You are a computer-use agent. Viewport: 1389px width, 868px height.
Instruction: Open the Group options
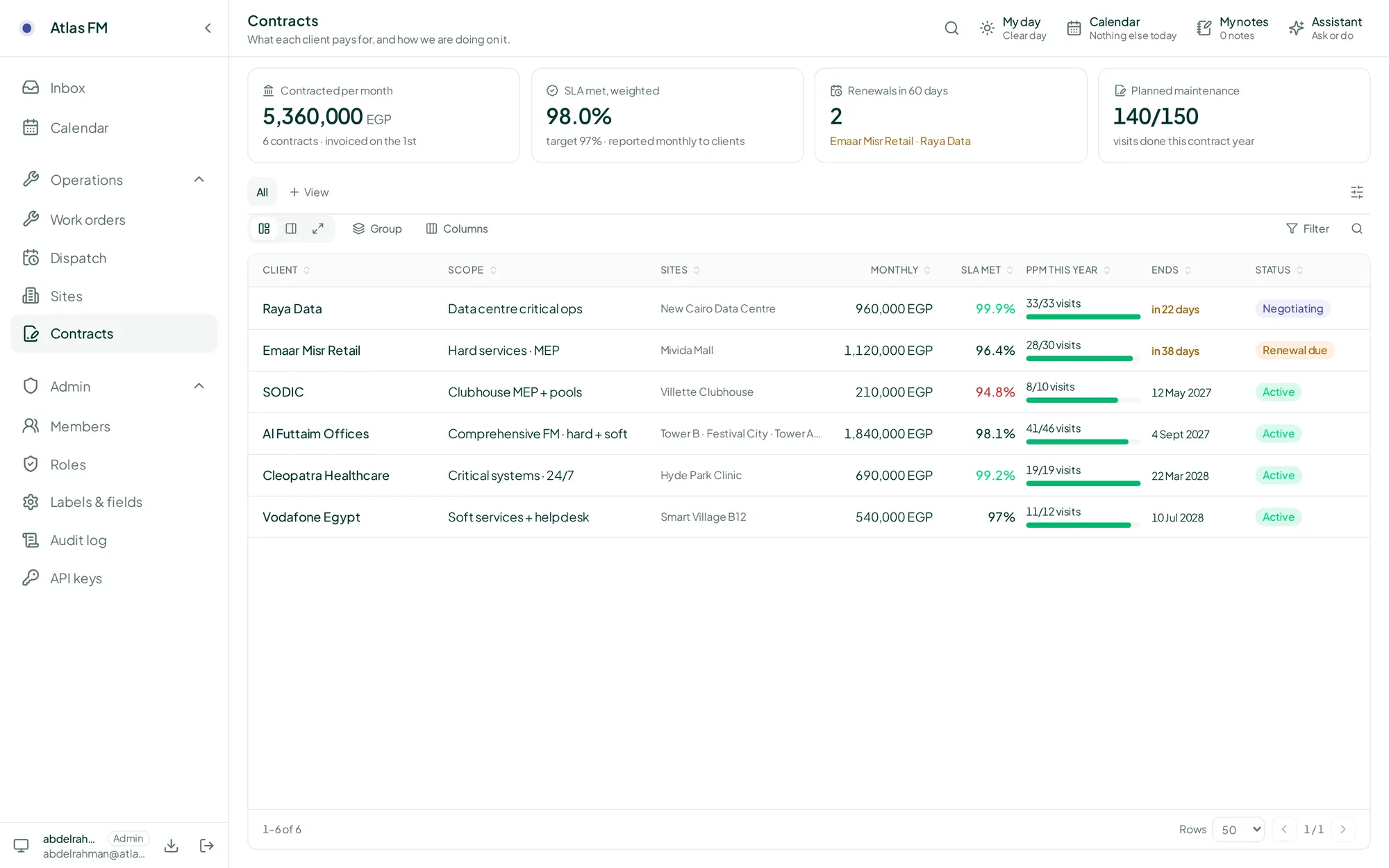click(377, 228)
